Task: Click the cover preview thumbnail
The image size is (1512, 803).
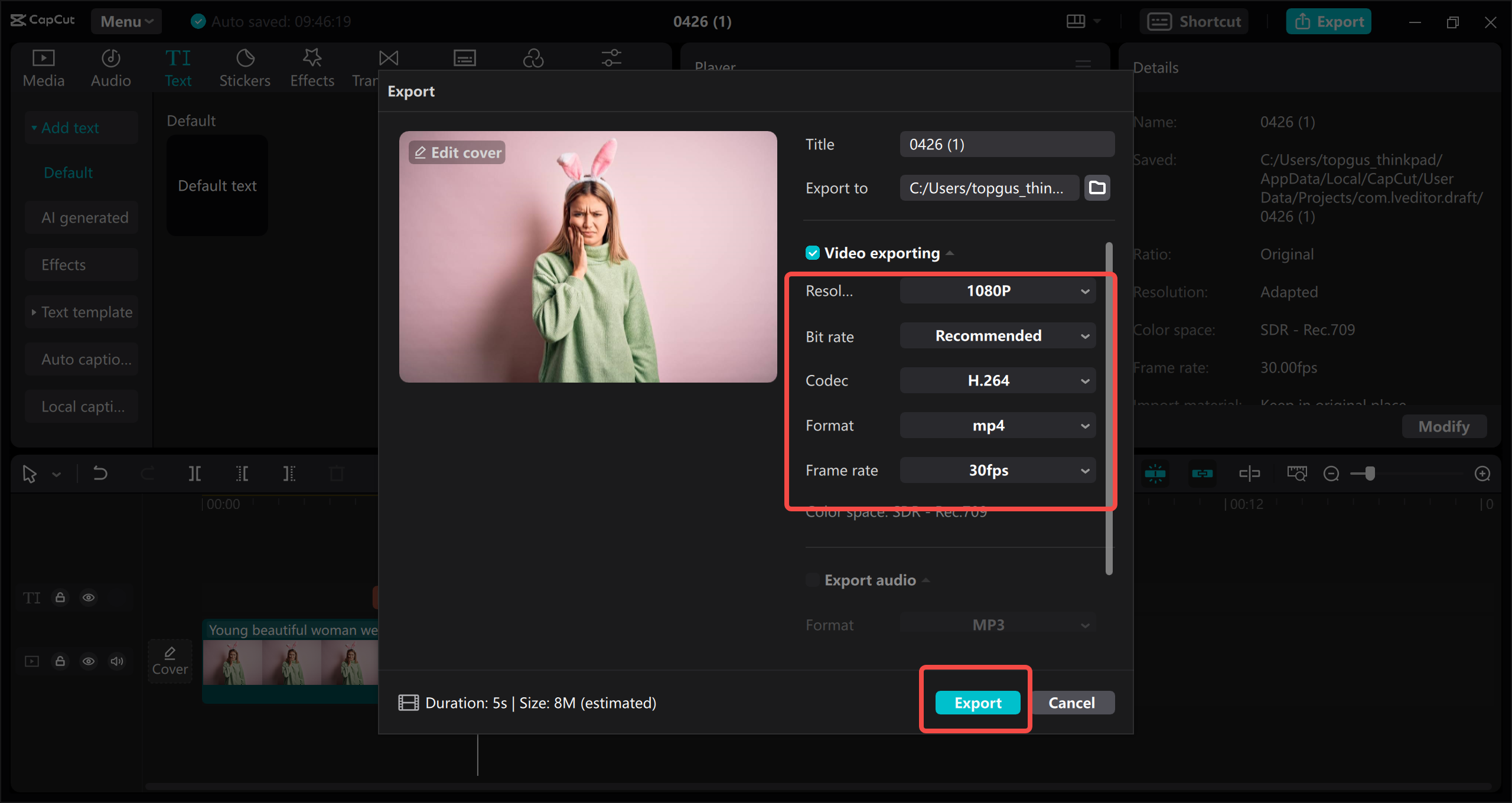Action: (588, 256)
